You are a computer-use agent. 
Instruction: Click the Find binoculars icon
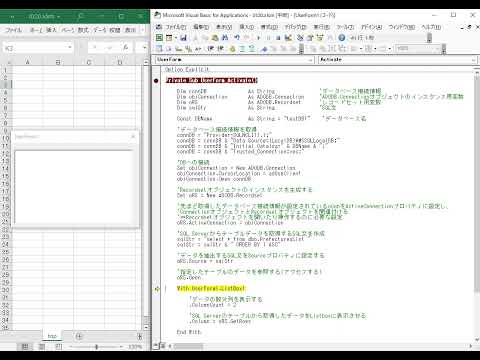(225, 38)
